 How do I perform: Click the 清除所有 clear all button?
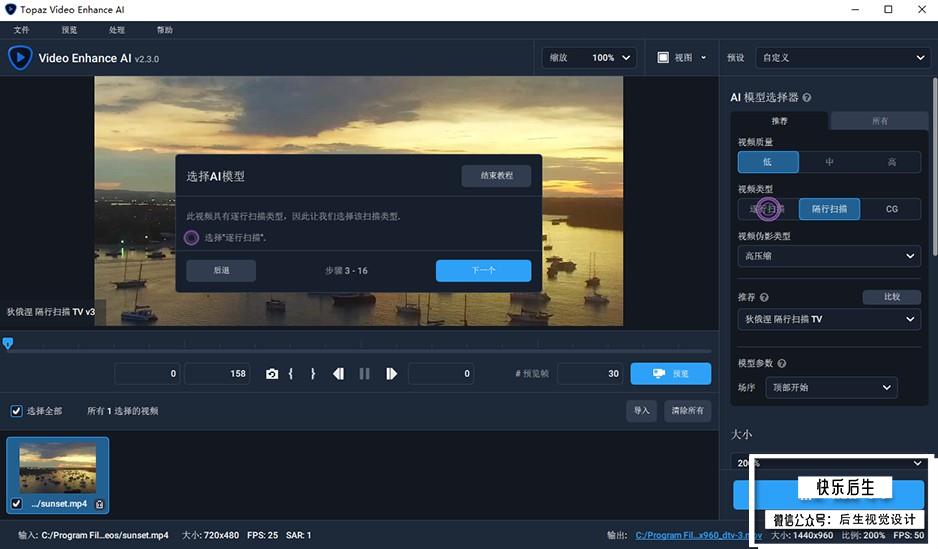pos(687,411)
